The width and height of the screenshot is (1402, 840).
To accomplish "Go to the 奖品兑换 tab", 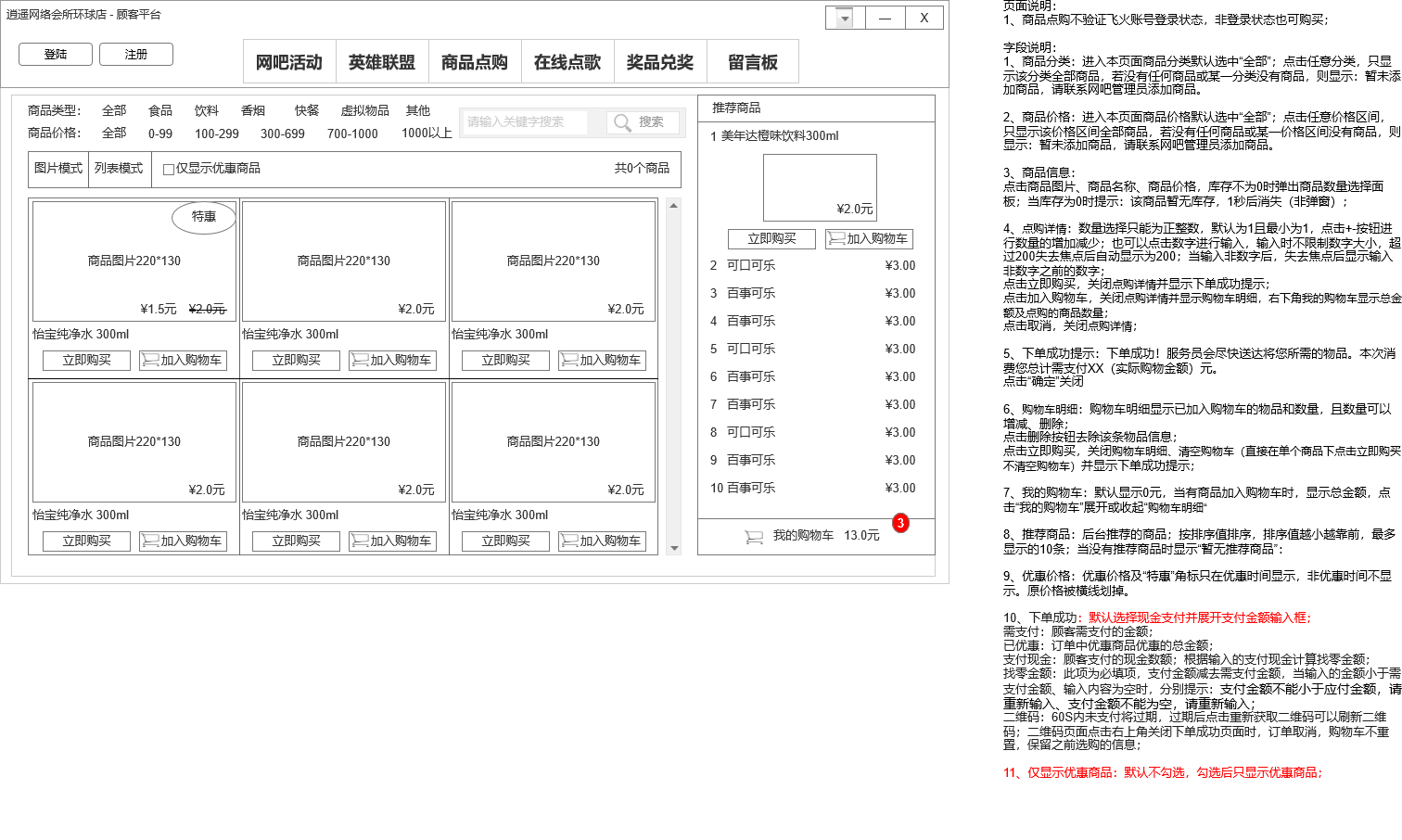I will (x=660, y=62).
